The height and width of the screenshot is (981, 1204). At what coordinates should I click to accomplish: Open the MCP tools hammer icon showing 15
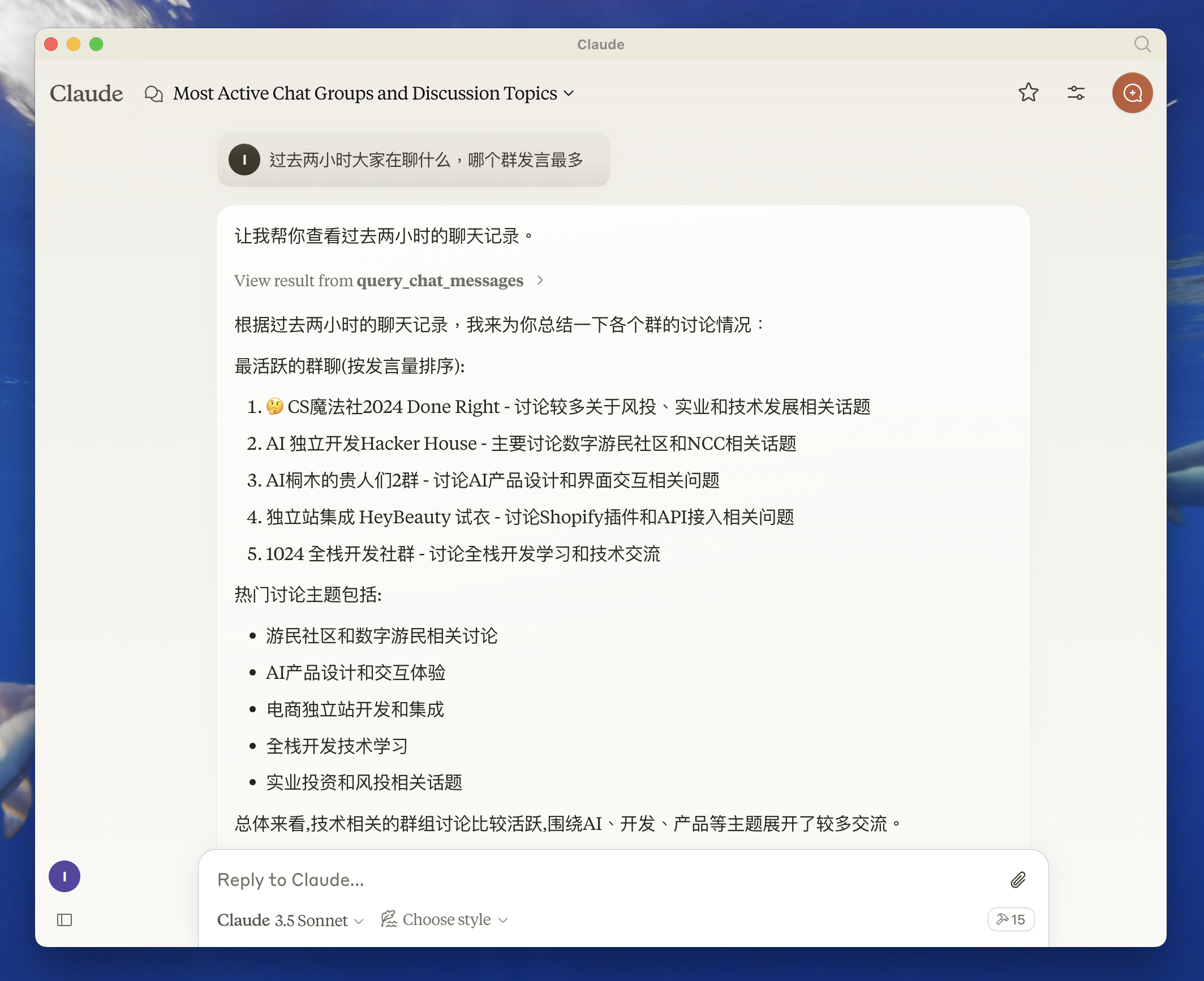point(1010,919)
